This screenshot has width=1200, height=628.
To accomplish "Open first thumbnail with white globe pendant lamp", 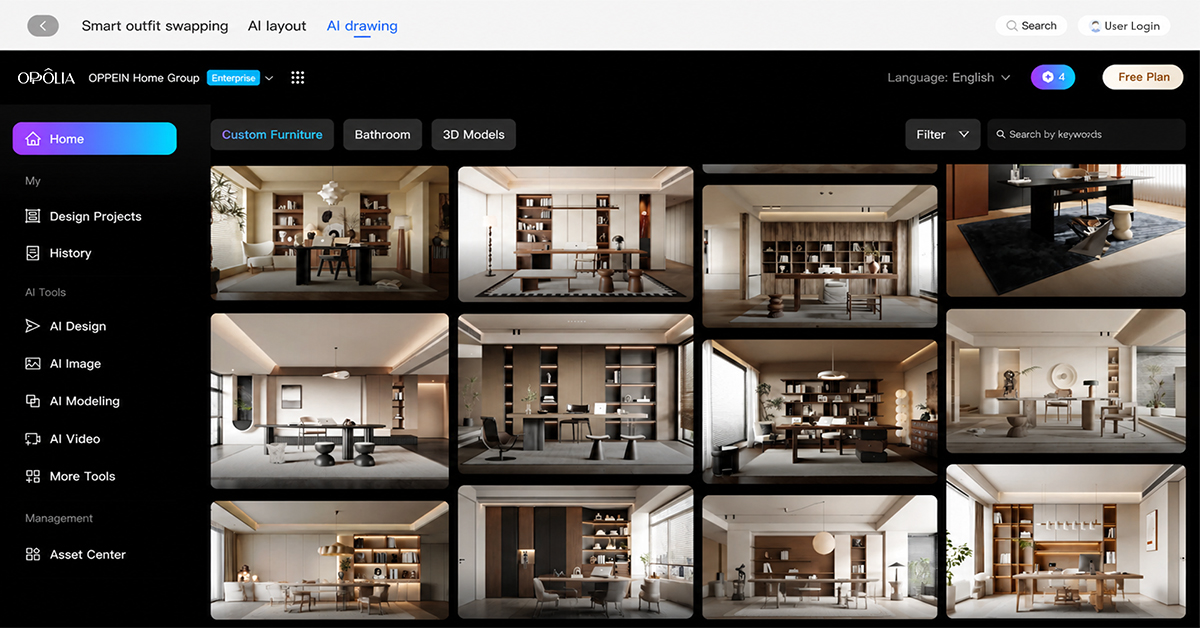I will [330, 233].
